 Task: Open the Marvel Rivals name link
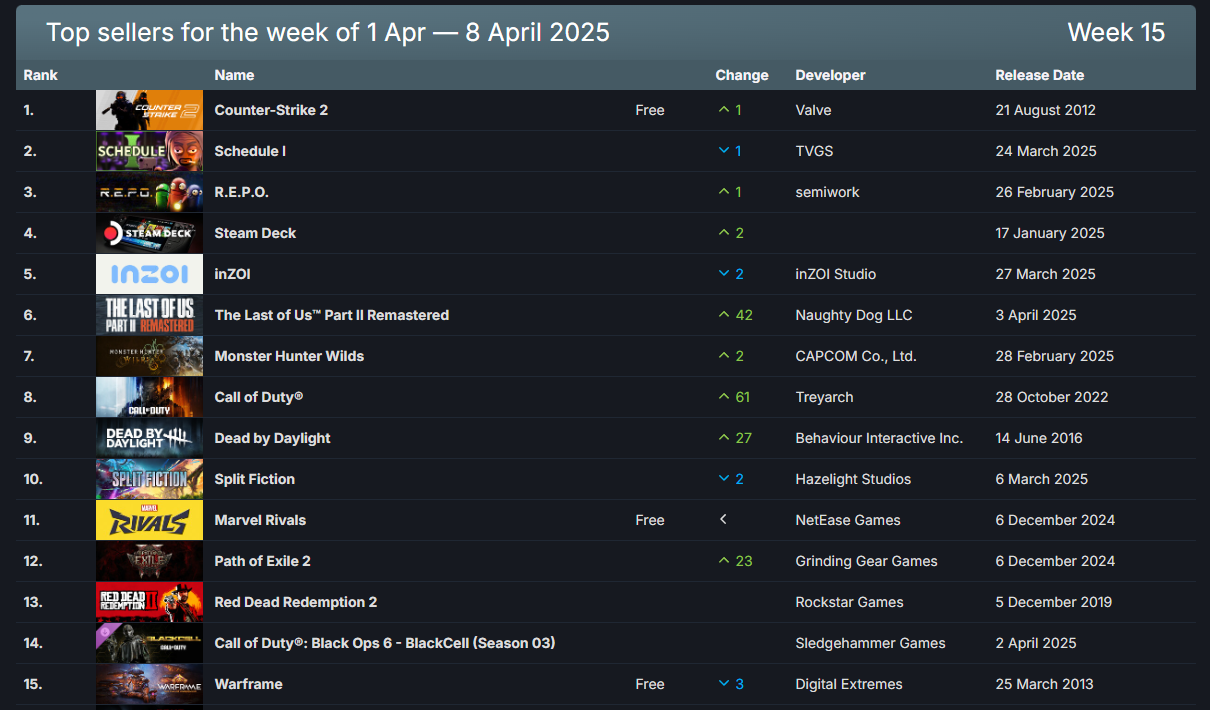(260, 520)
